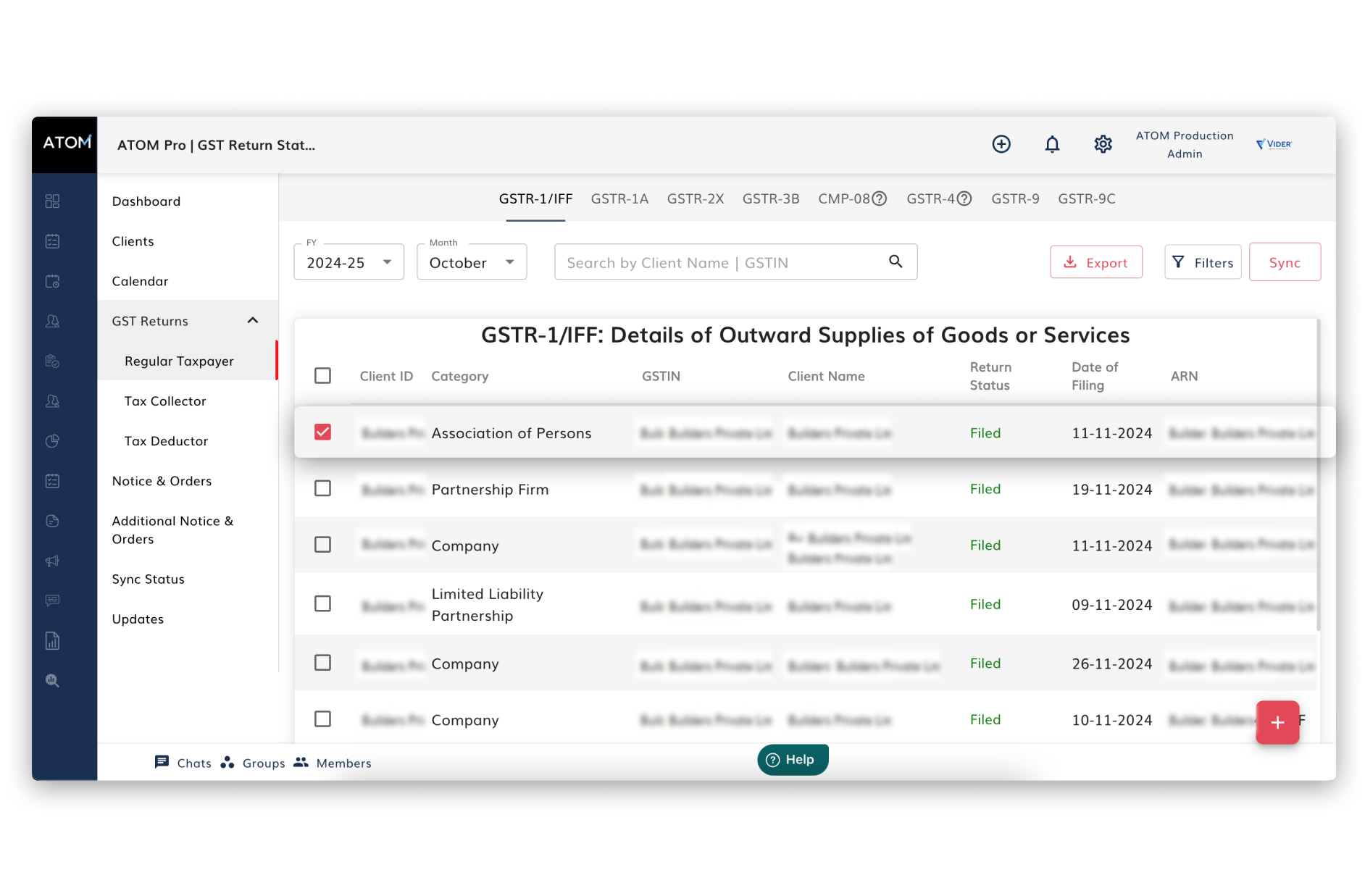Switch to the GSTR-9 tab
The width and height of the screenshot is (1365, 896).
(x=1015, y=198)
